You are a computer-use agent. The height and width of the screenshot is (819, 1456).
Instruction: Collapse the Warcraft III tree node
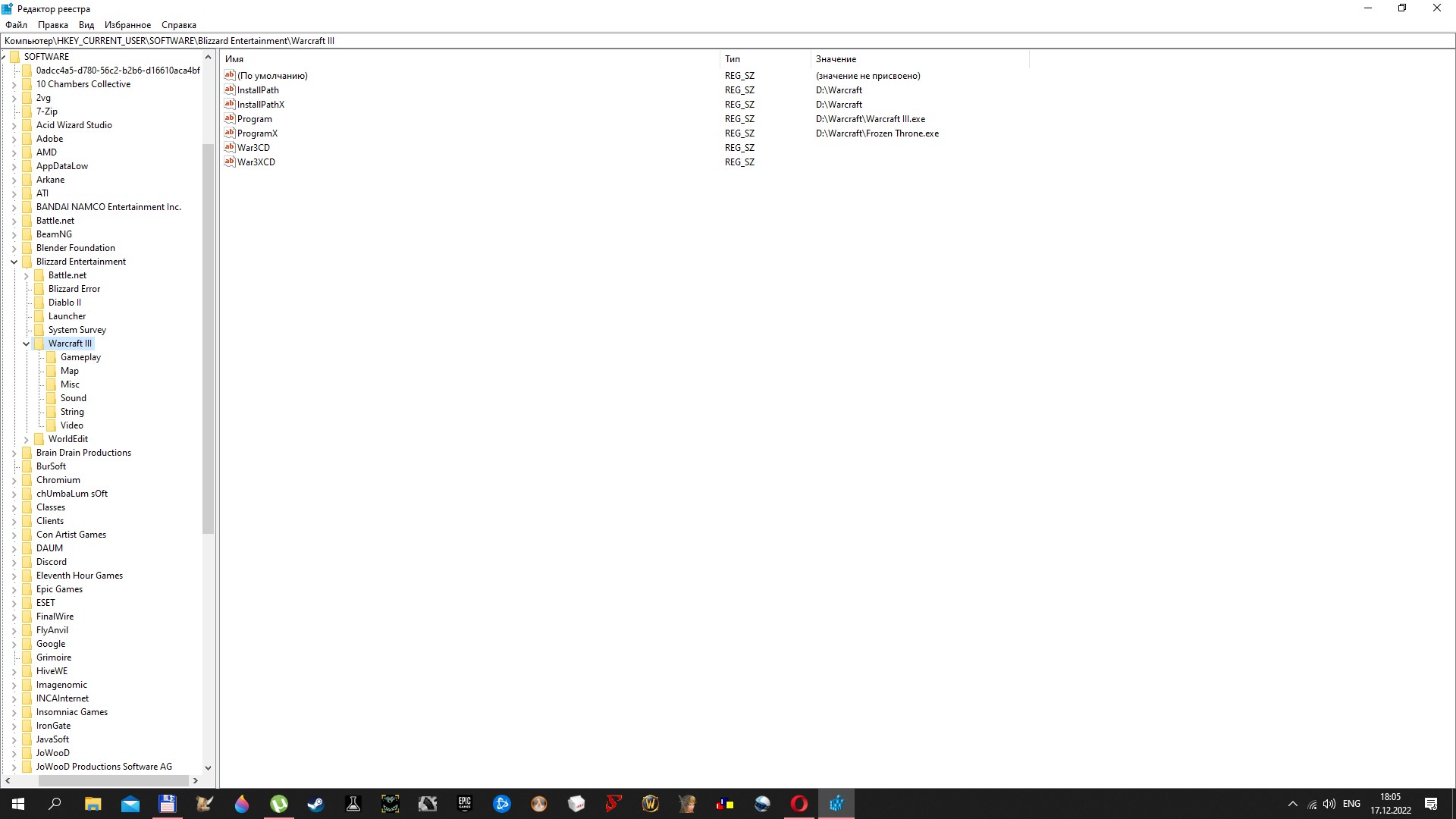[x=27, y=344]
